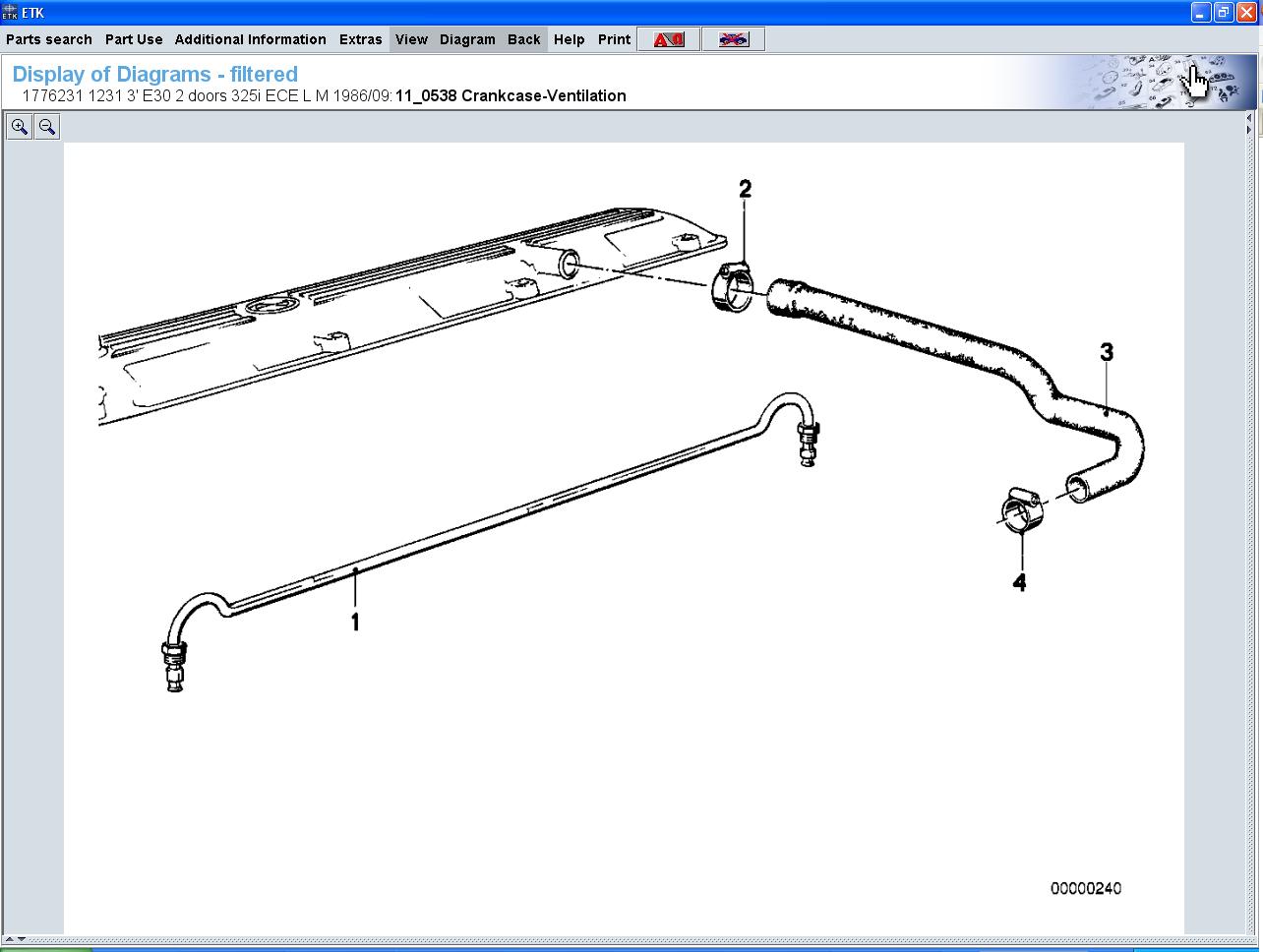Screen dimensions: 1263x952
Task: Click the crossed-out car toolbar button
Action: [x=733, y=39]
